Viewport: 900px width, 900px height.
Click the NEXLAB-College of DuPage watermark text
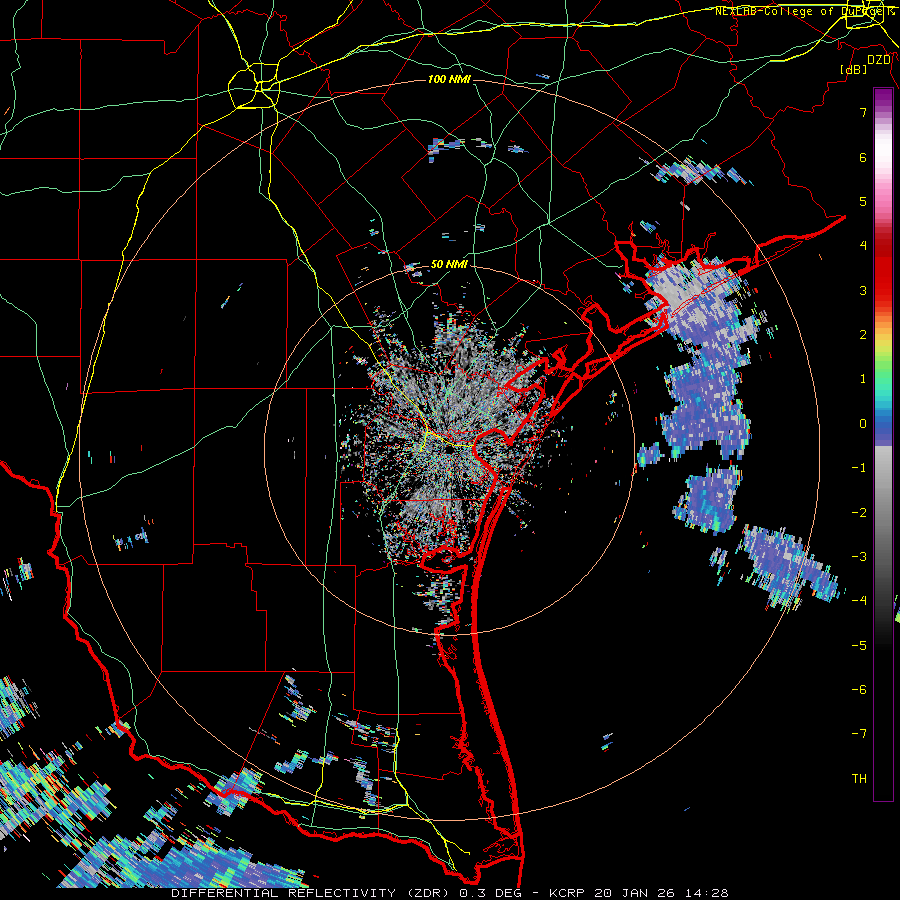(x=805, y=11)
